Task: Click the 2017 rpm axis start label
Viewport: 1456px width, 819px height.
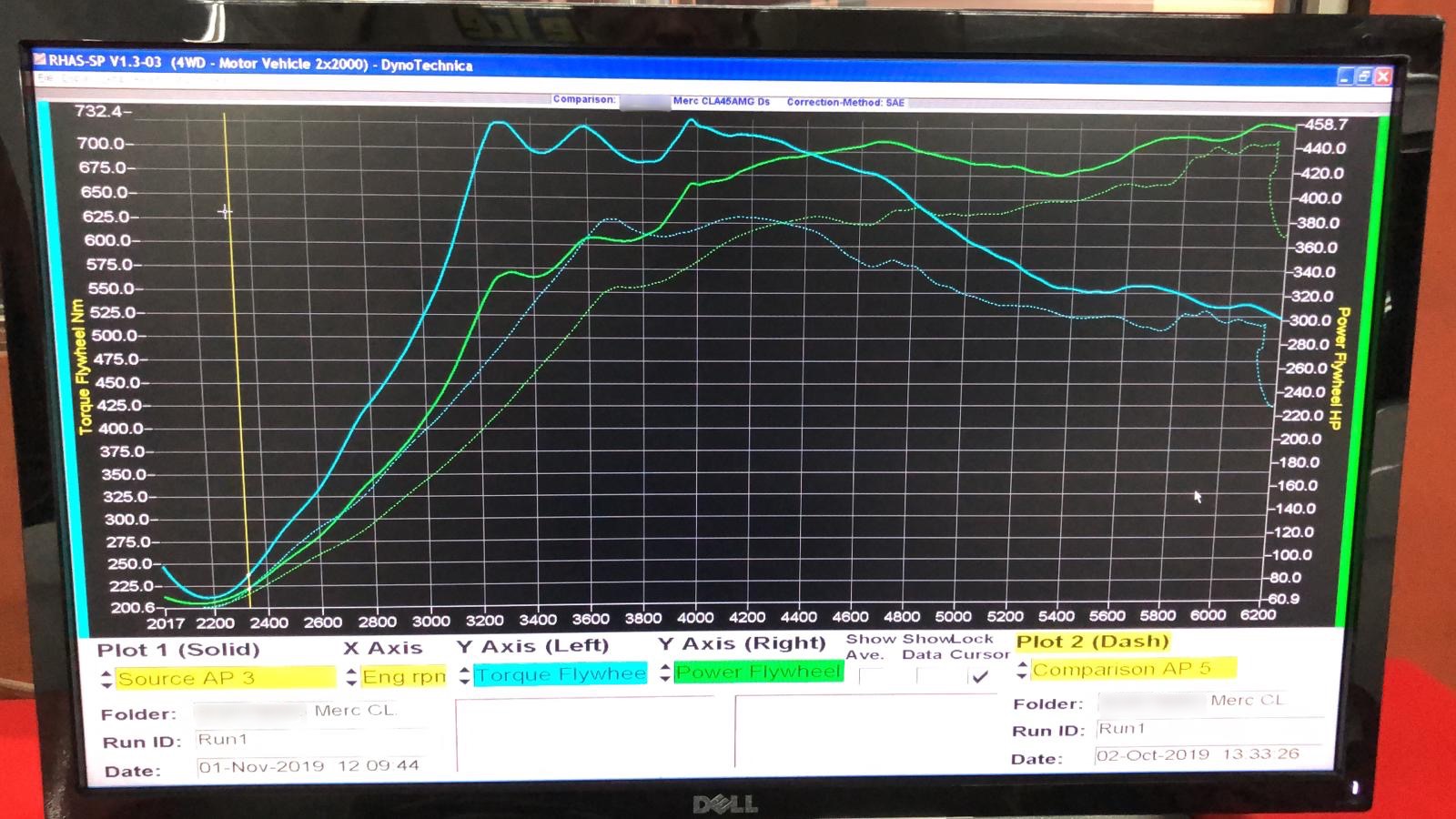Action: [x=166, y=623]
